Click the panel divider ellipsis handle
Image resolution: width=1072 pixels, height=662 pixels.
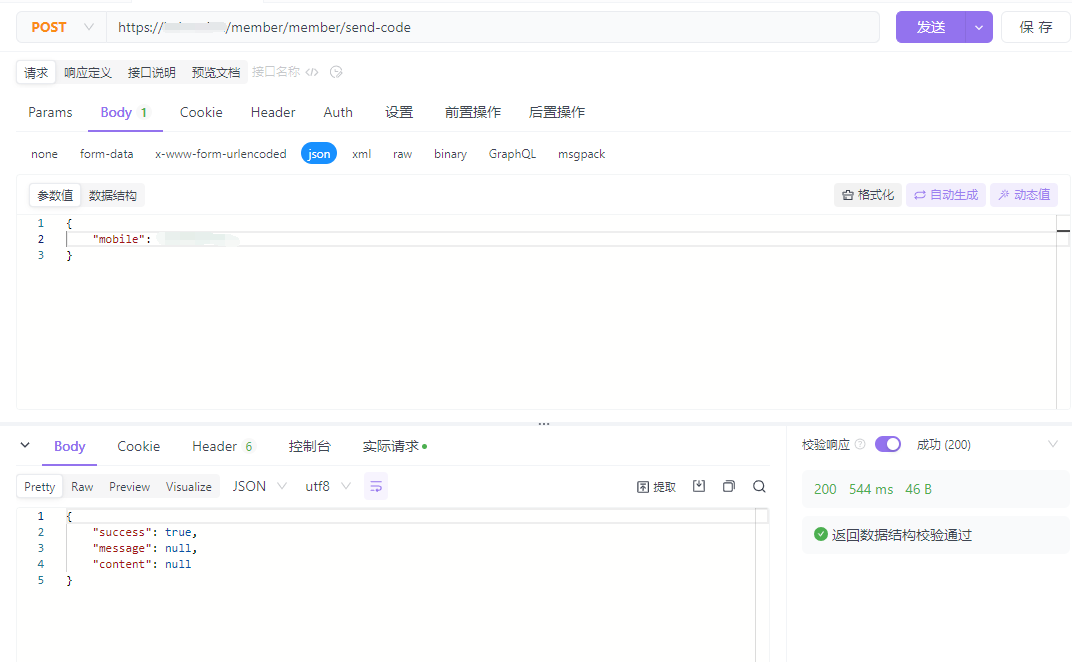tap(544, 423)
